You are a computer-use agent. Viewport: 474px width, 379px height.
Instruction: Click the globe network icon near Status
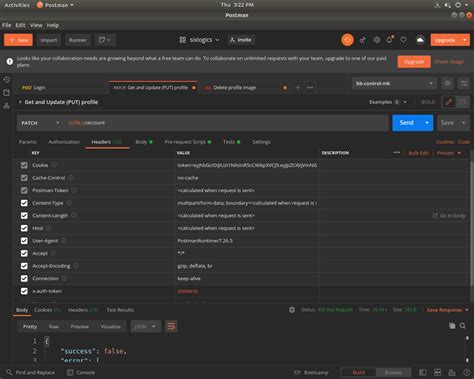(x=292, y=310)
